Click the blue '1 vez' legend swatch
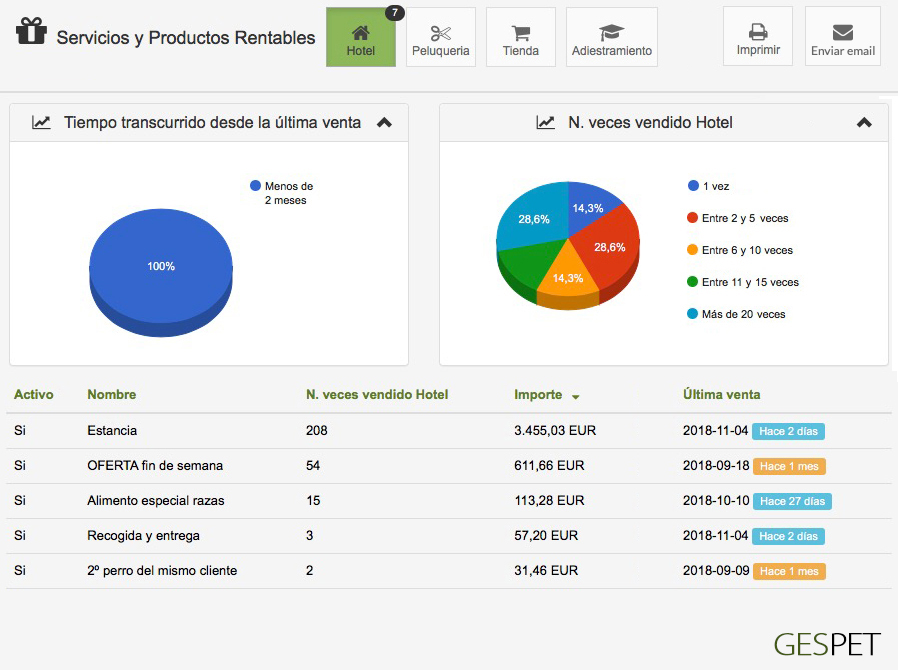 [693, 186]
